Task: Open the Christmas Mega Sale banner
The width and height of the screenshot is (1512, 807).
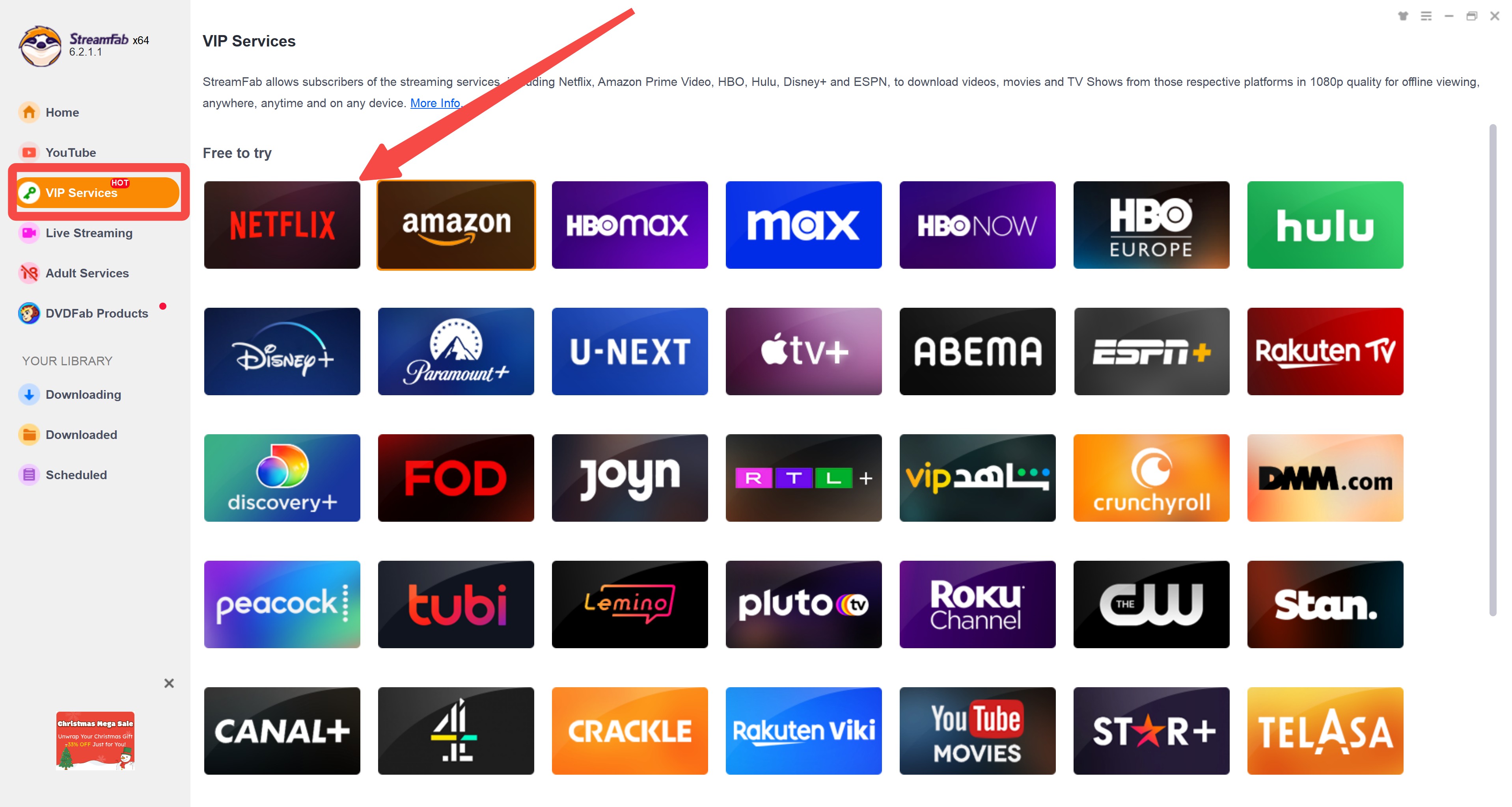Action: click(95, 741)
